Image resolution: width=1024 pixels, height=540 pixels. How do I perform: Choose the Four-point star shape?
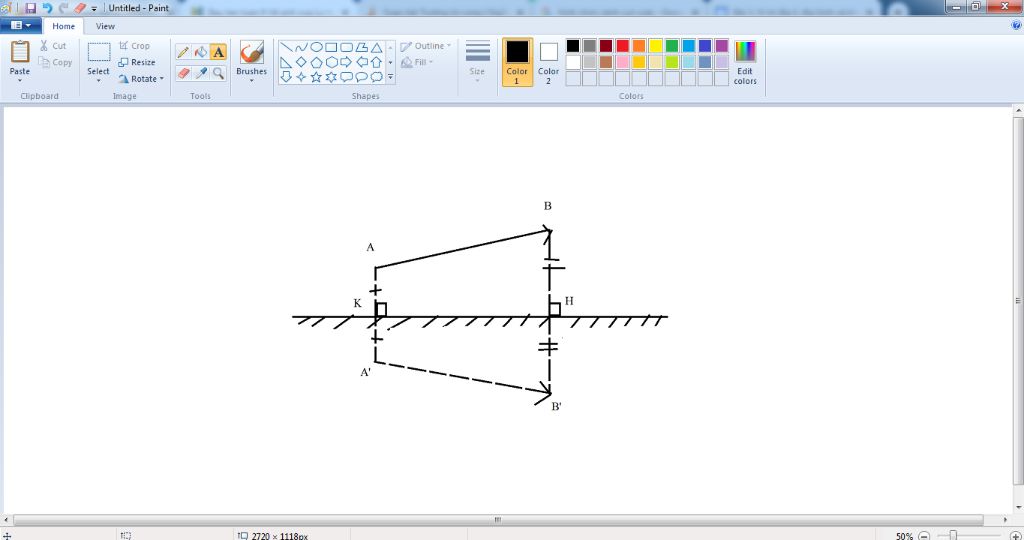(x=301, y=77)
